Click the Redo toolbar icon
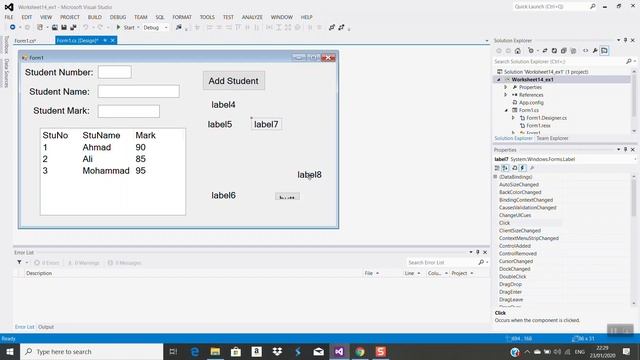 pyautogui.click(x=100, y=27)
